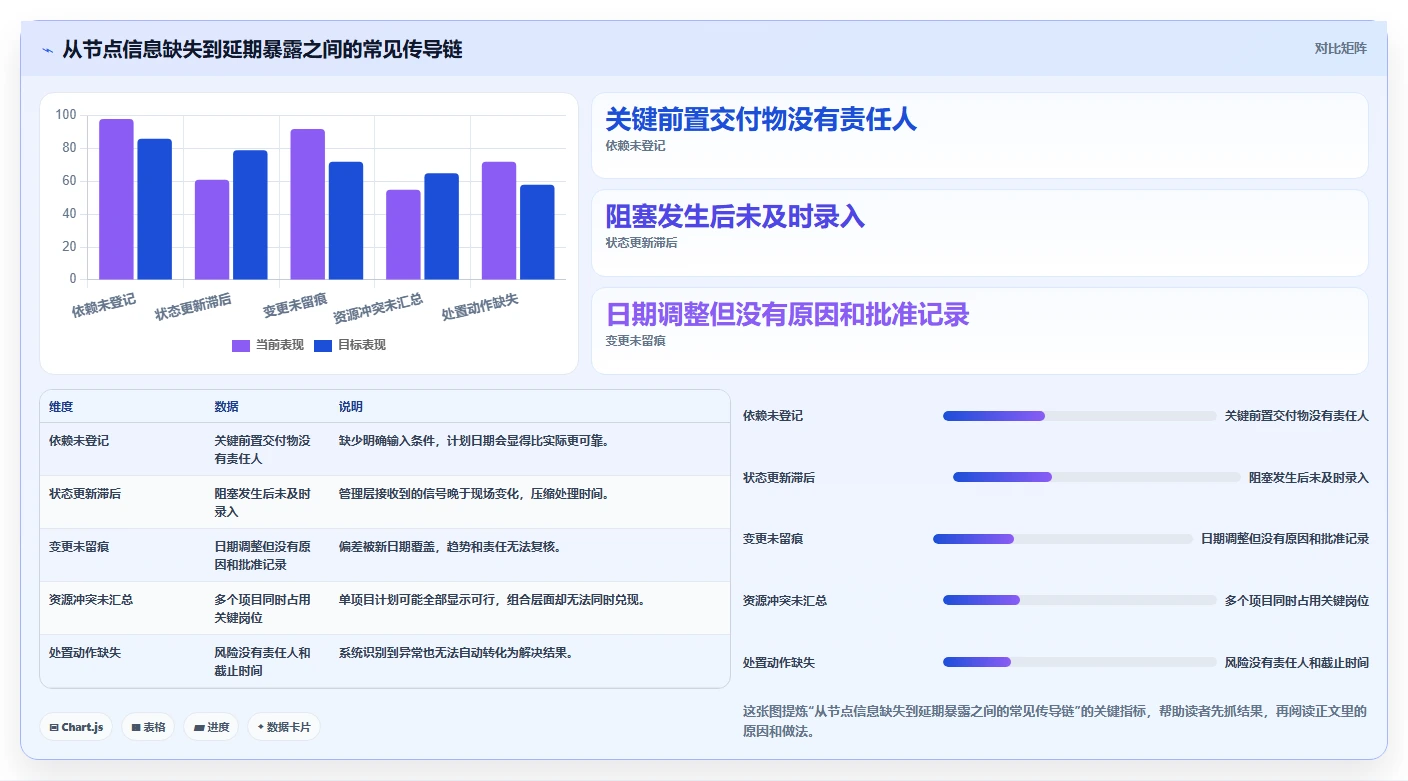1408x781 pixels.
Task: Click the 阻塞发生后未及时录入 label right of the progress bar
Action: pyautogui.click(x=1308, y=478)
